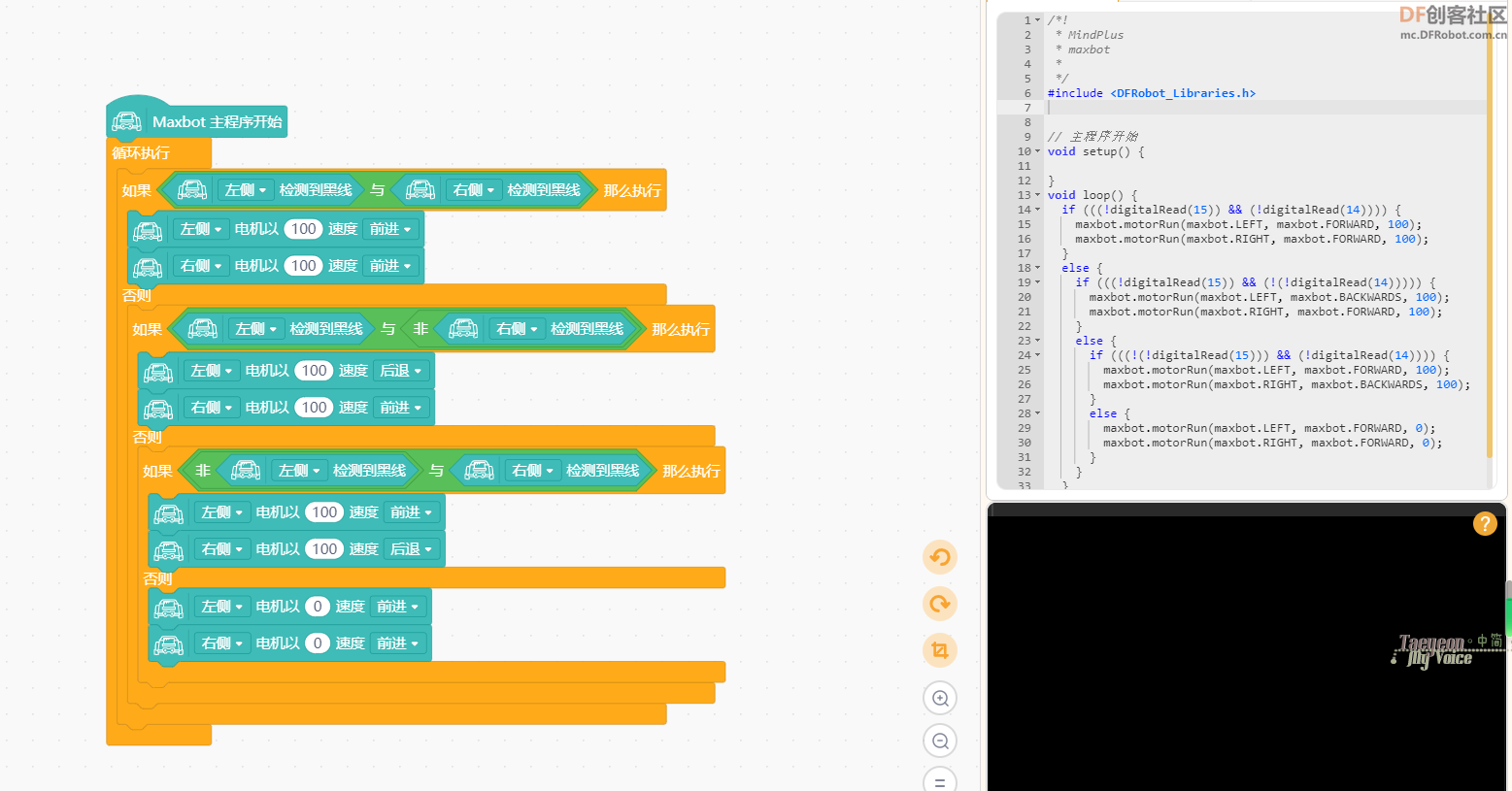The image size is (1512, 791).
Task: Fold the else block at code line 28
Action: coord(1037,413)
